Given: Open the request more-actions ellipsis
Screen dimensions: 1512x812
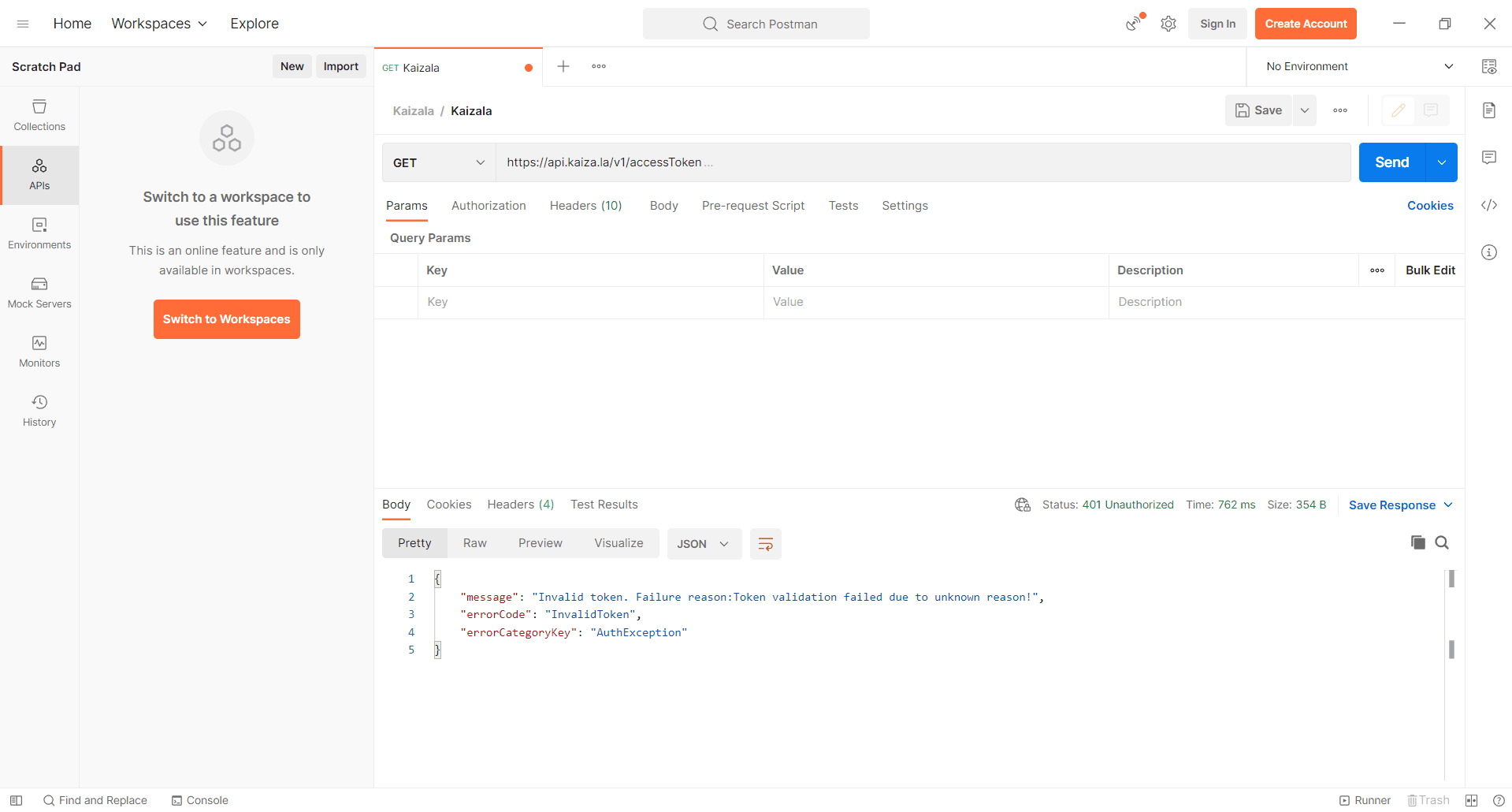Looking at the screenshot, I should [x=1340, y=110].
